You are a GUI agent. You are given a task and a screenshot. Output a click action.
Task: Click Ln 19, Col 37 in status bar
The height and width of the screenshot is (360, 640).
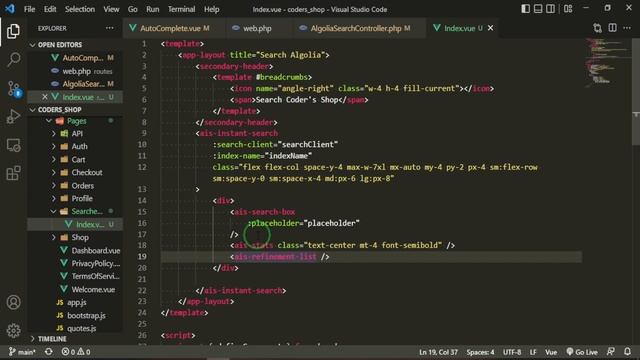(438, 352)
